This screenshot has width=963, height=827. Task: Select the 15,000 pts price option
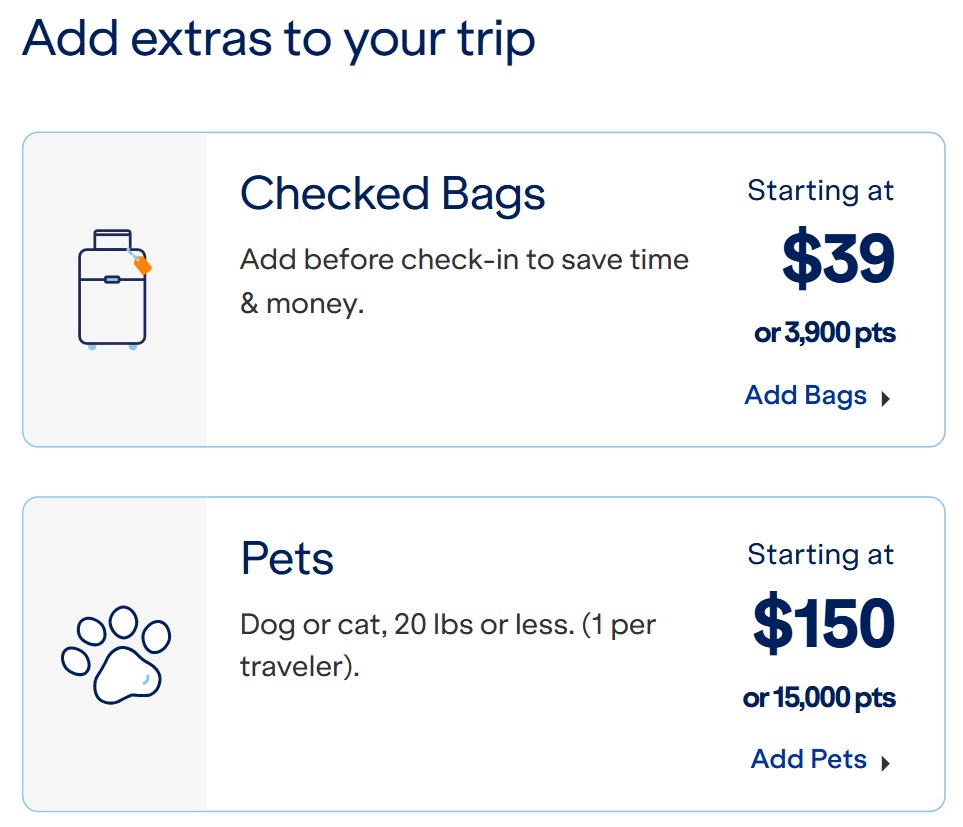[818, 697]
